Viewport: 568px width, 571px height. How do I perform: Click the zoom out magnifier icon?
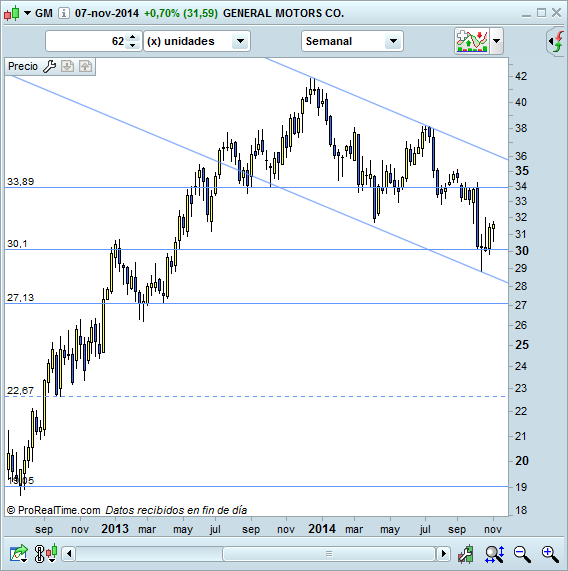(x=522, y=554)
